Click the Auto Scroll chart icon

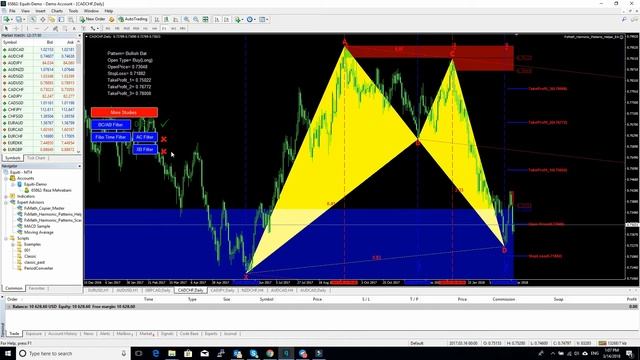[x=217, y=19]
